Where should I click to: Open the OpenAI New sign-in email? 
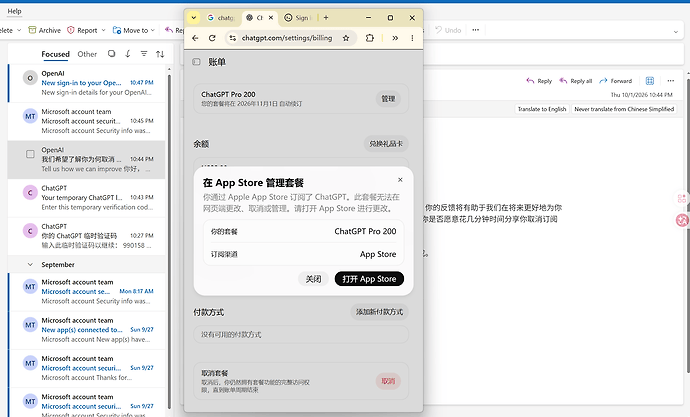[x=87, y=83]
